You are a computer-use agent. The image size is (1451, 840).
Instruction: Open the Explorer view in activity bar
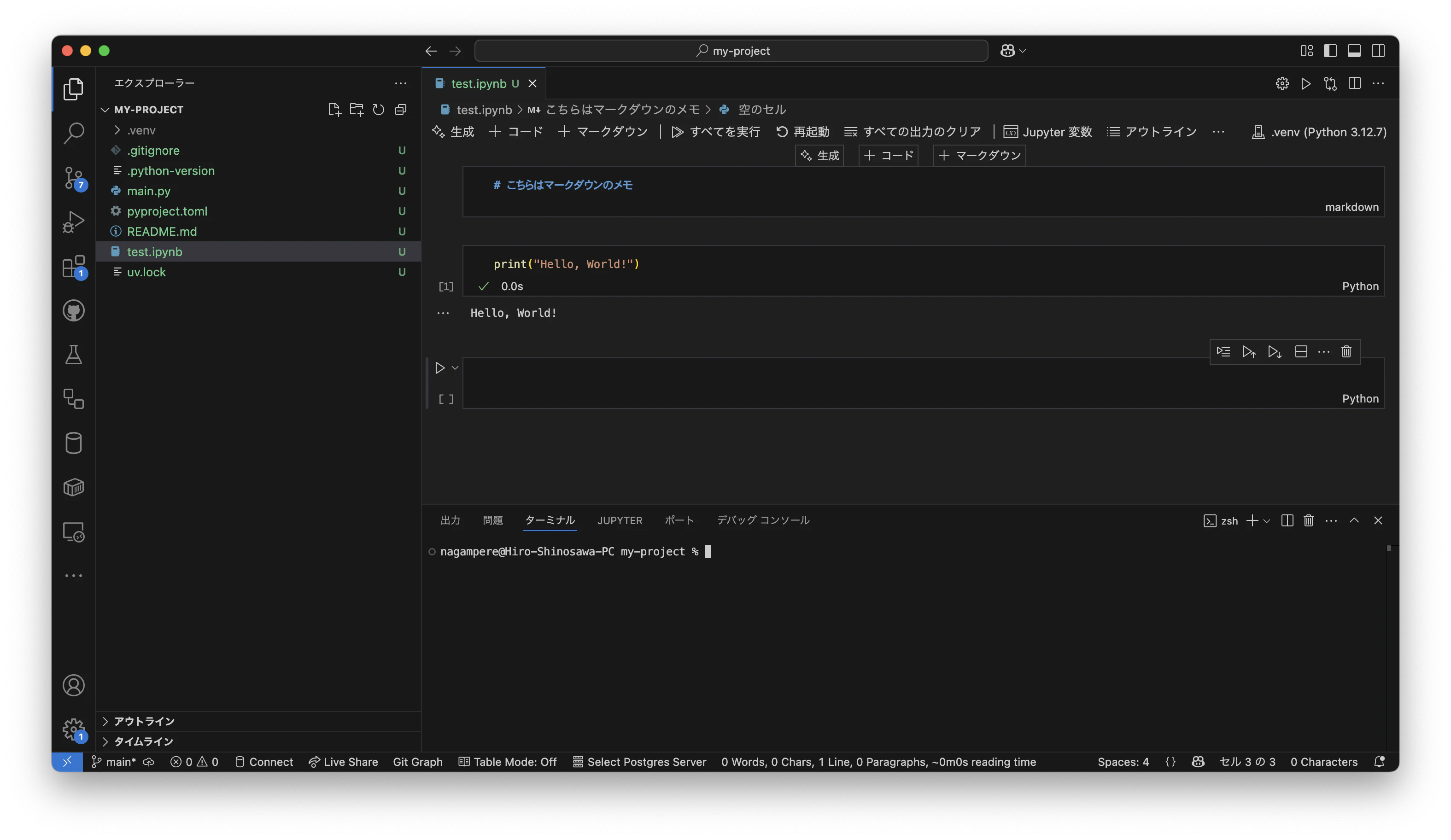73,89
